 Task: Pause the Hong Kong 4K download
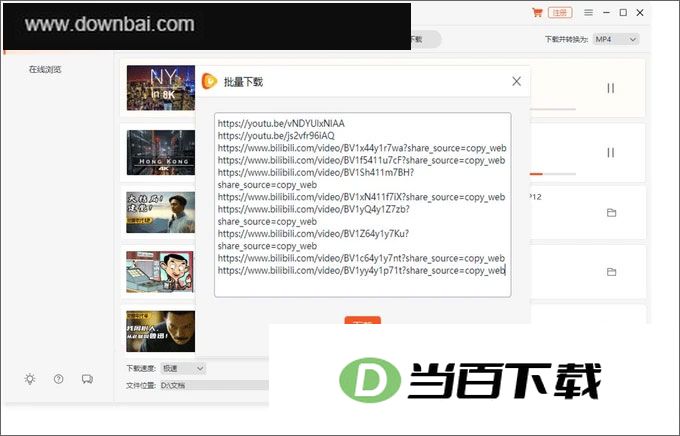coord(611,153)
